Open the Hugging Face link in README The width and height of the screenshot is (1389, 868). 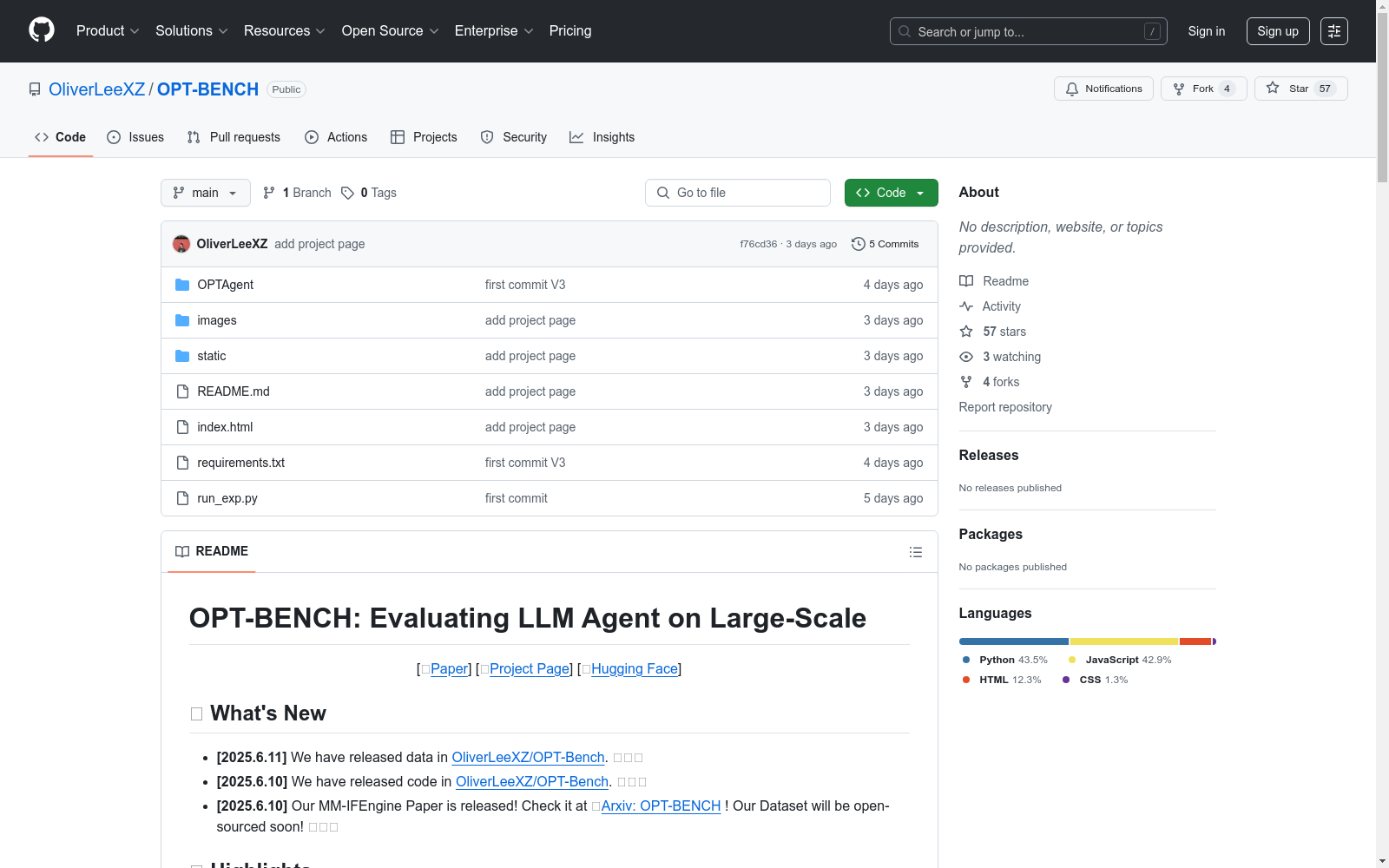[635, 668]
